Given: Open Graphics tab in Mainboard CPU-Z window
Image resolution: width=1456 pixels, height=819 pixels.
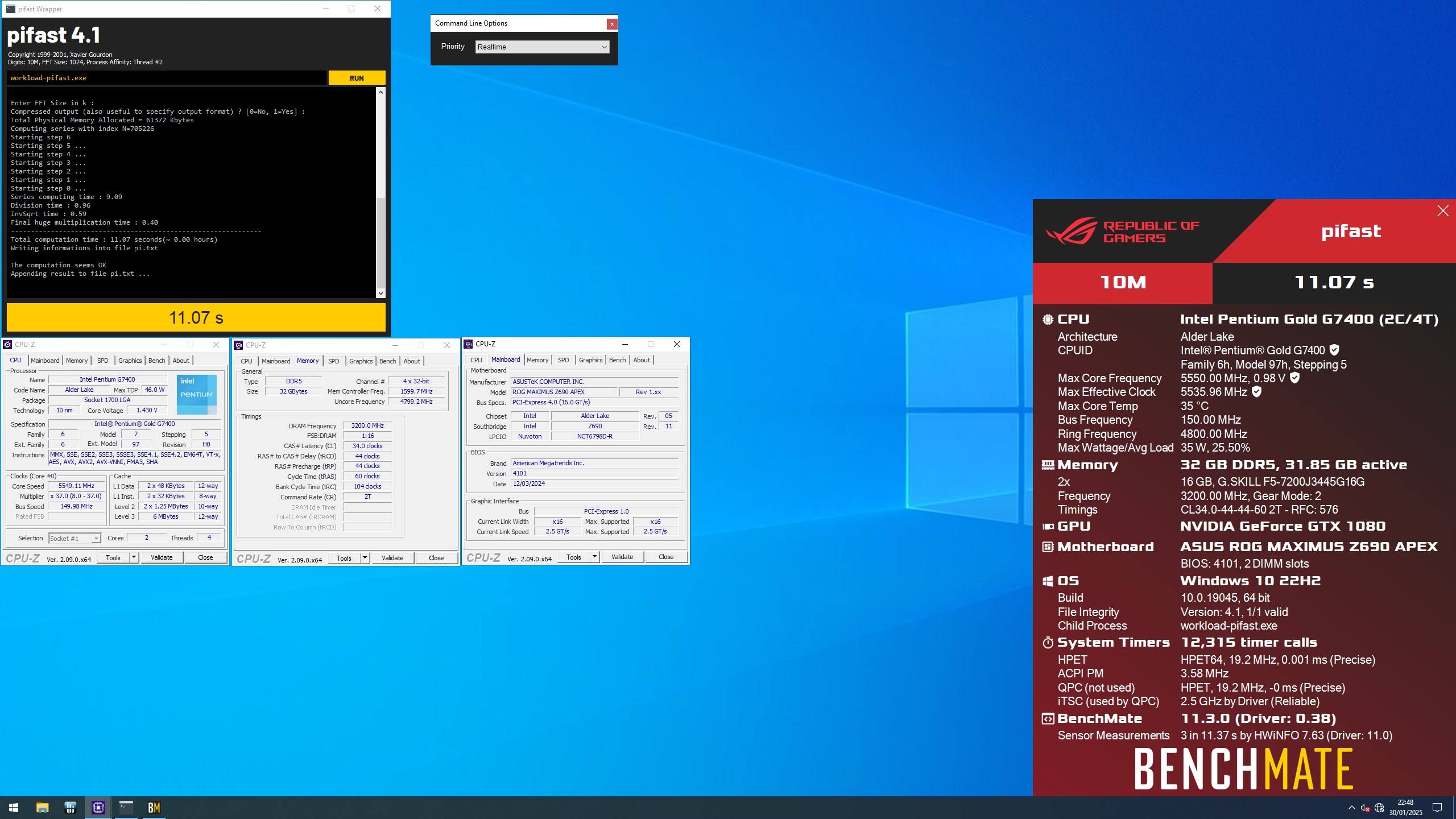Looking at the screenshot, I should (x=590, y=360).
